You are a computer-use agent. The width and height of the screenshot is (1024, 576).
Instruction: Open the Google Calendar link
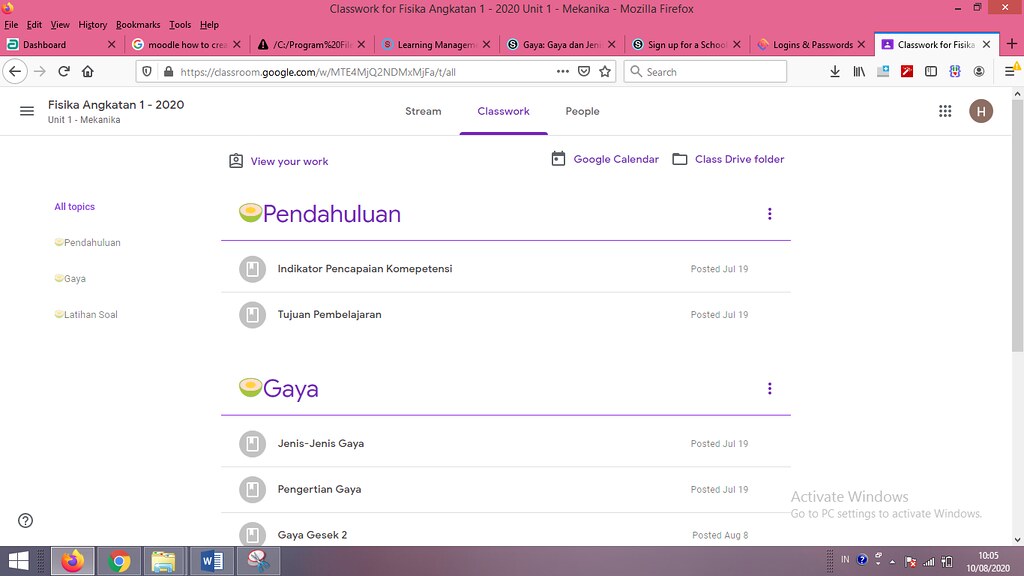pyautogui.click(x=605, y=159)
